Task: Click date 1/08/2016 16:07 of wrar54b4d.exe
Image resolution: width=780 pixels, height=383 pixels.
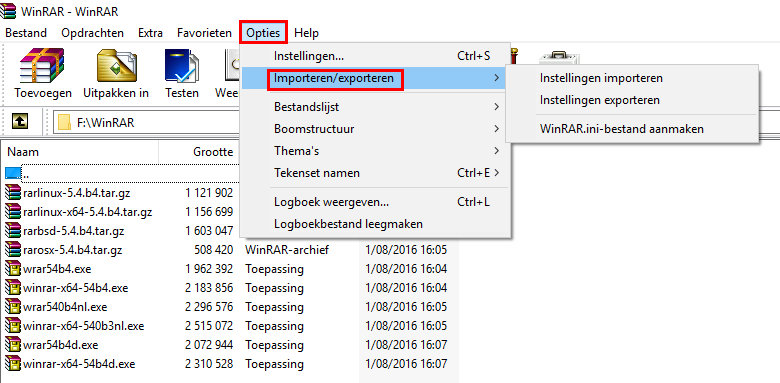Action: 406,345
